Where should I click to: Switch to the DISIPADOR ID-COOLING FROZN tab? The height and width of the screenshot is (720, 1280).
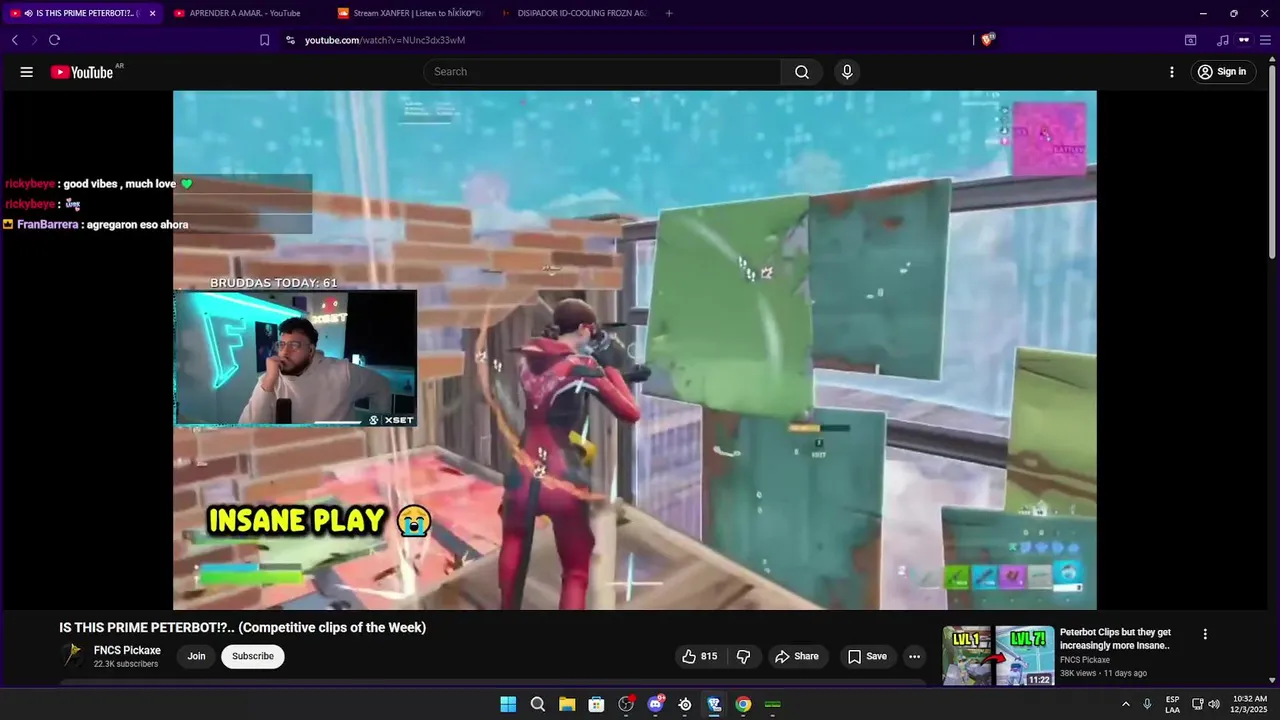pyautogui.click(x=575, y=13)
